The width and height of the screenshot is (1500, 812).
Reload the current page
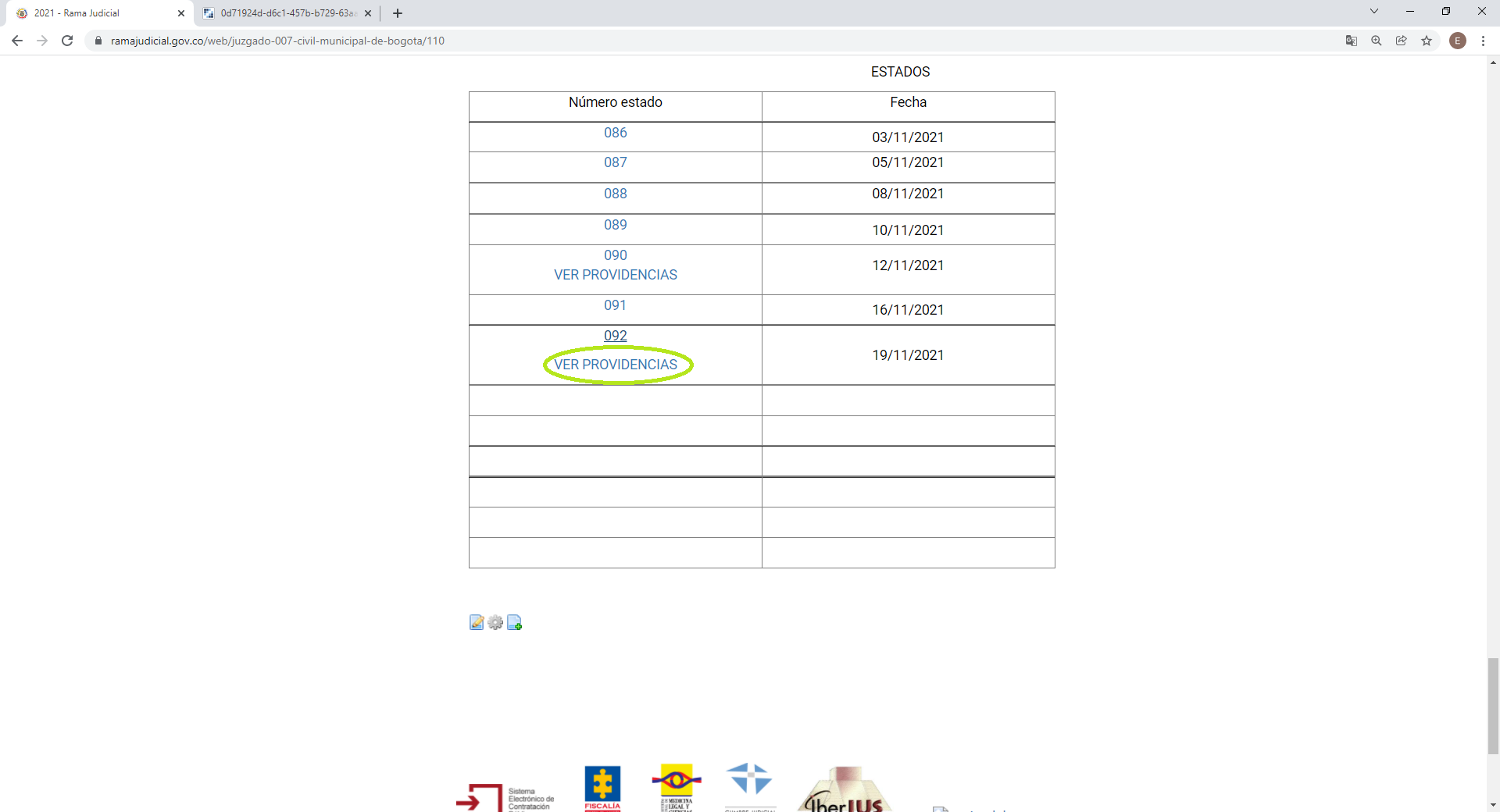pos(67,41)
